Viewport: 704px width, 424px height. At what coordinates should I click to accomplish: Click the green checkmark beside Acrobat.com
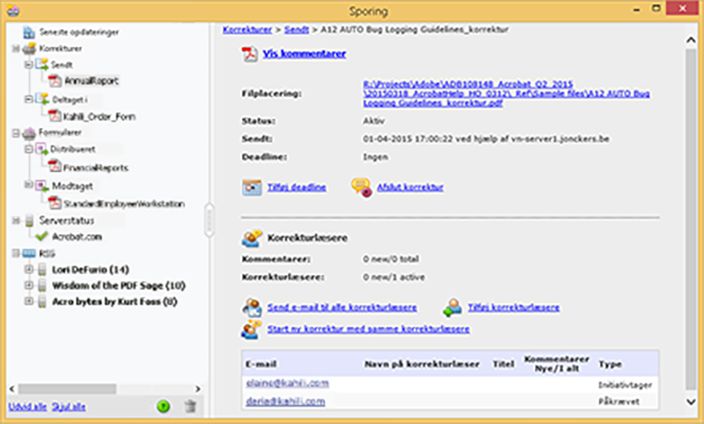42,236
